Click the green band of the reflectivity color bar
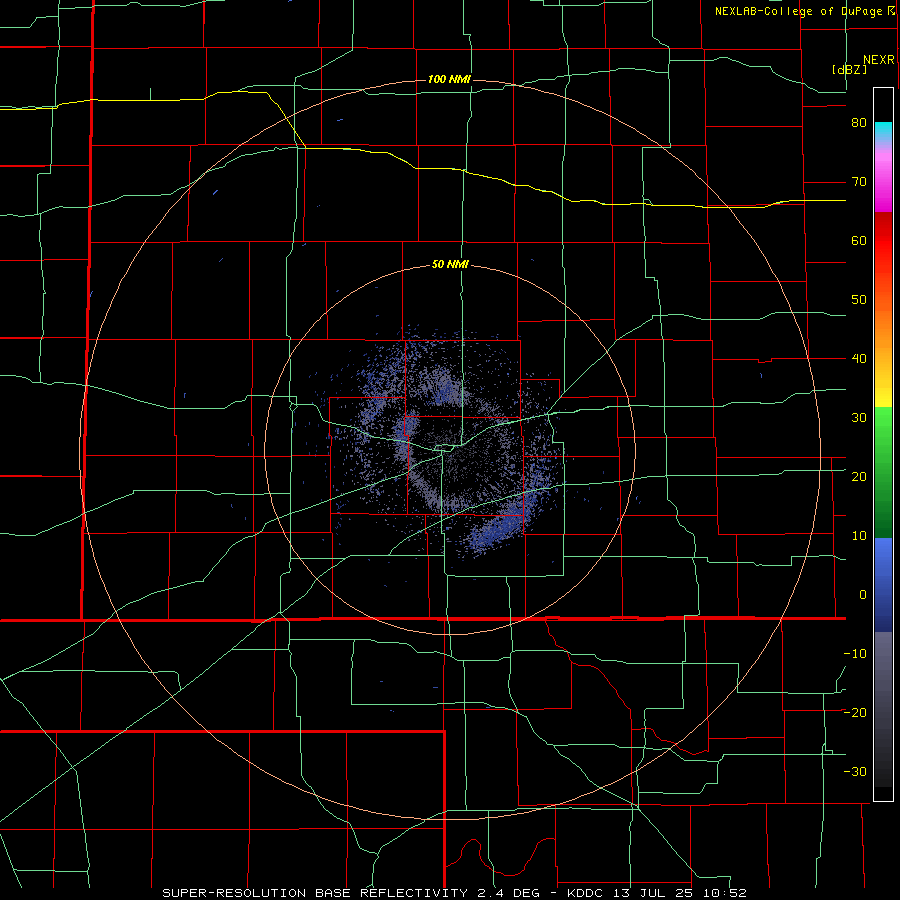Viewport: 900px width, 900px height. pyautogui.click(x=883, y=472)
